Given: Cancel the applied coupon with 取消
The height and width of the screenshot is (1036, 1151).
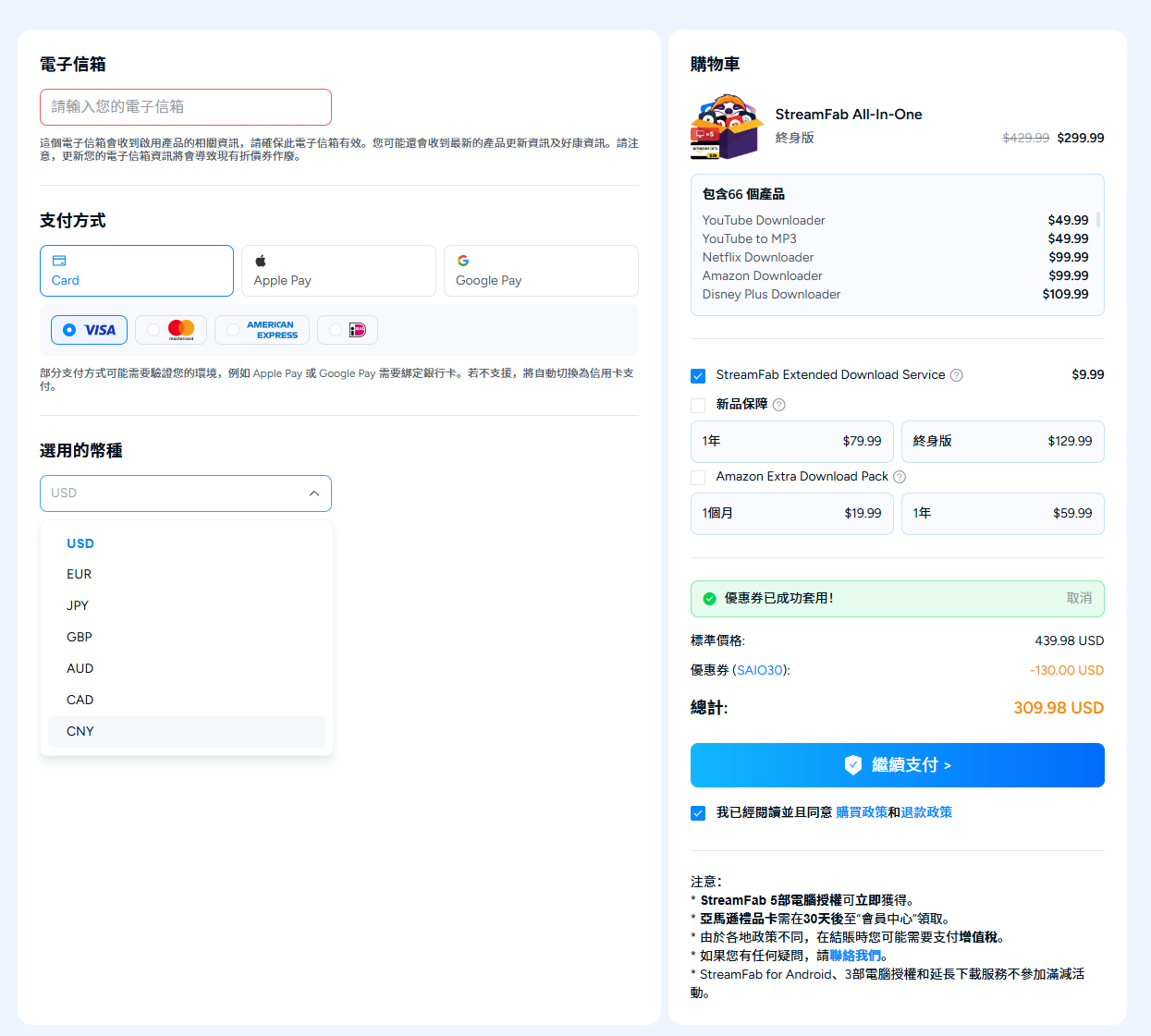Looking at the screenshot, I should [1079, 599].
